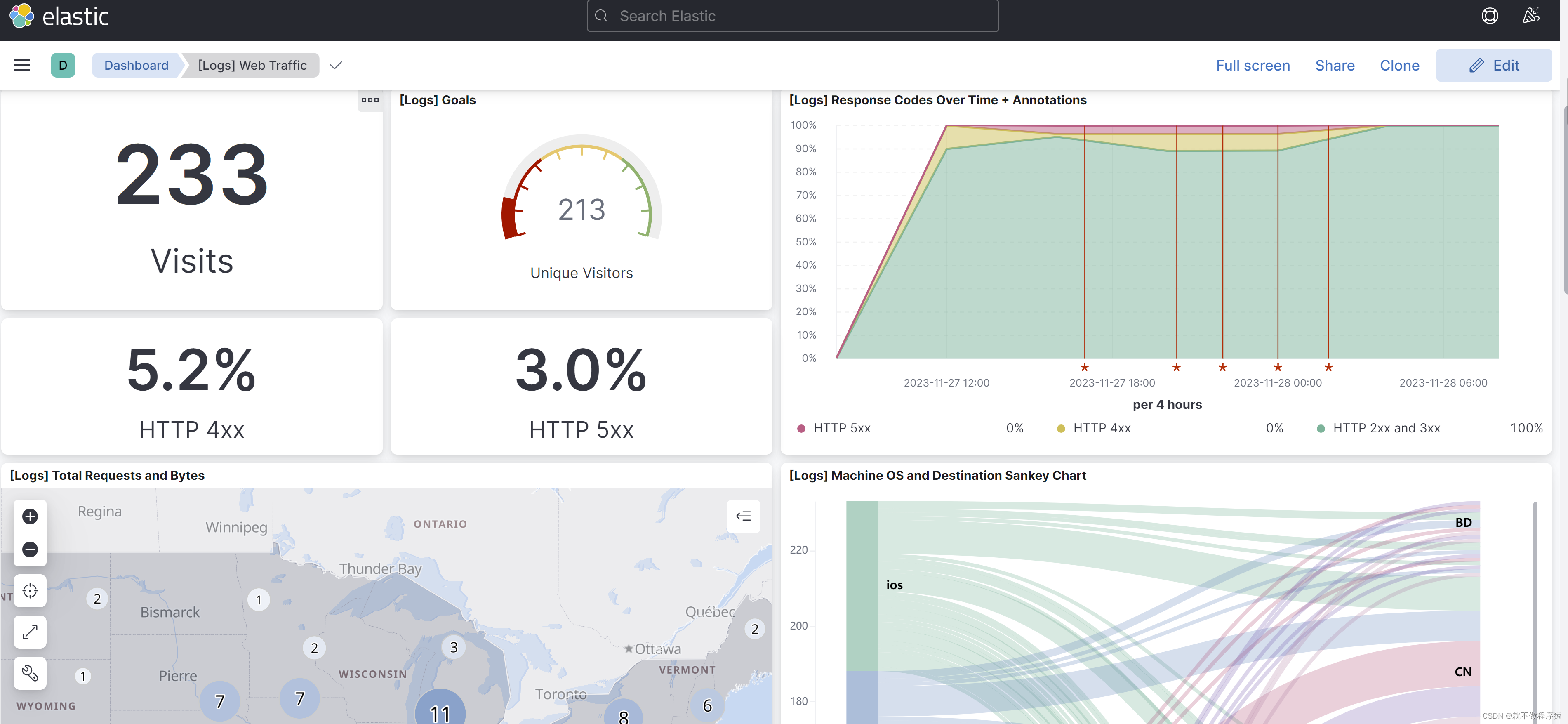Image resolution: width=1568 pixels, height=724 pixels.
Task: Zoom in on the map
Action: coord(30,516)
